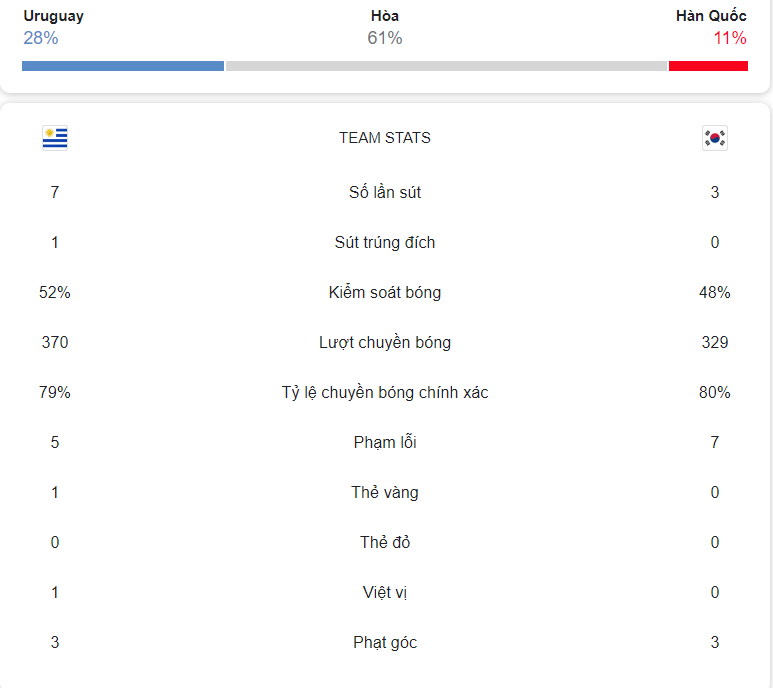Viewport: 773px width, 688px height.
Task: Select the Số lần sút stat row
Action: pyautogui.click(x=385, y=192)
